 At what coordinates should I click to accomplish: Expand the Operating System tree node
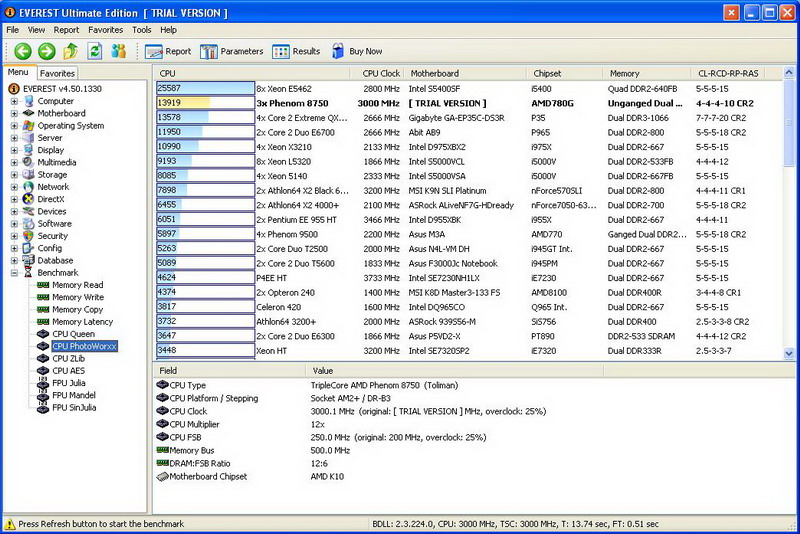coord(14,125)
